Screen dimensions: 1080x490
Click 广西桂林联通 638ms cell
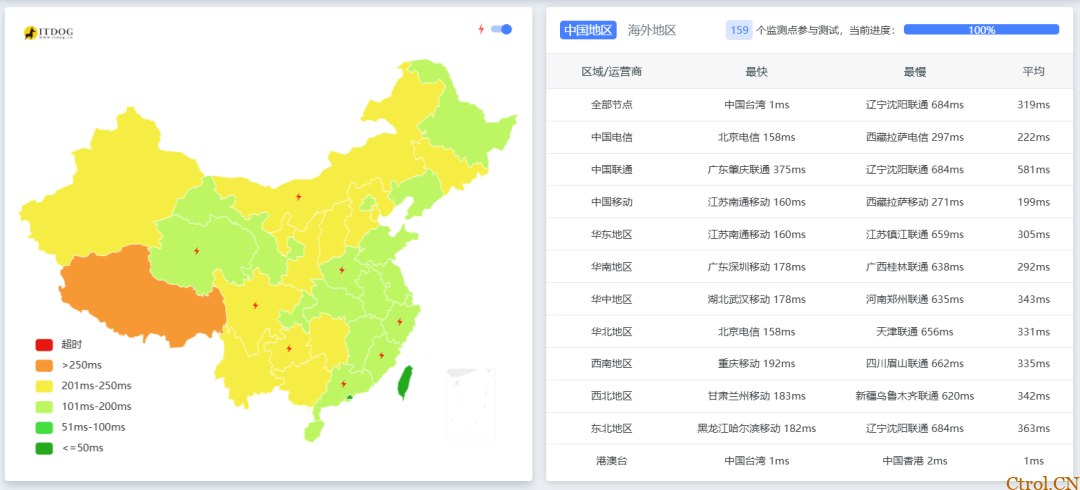(915, 267)
